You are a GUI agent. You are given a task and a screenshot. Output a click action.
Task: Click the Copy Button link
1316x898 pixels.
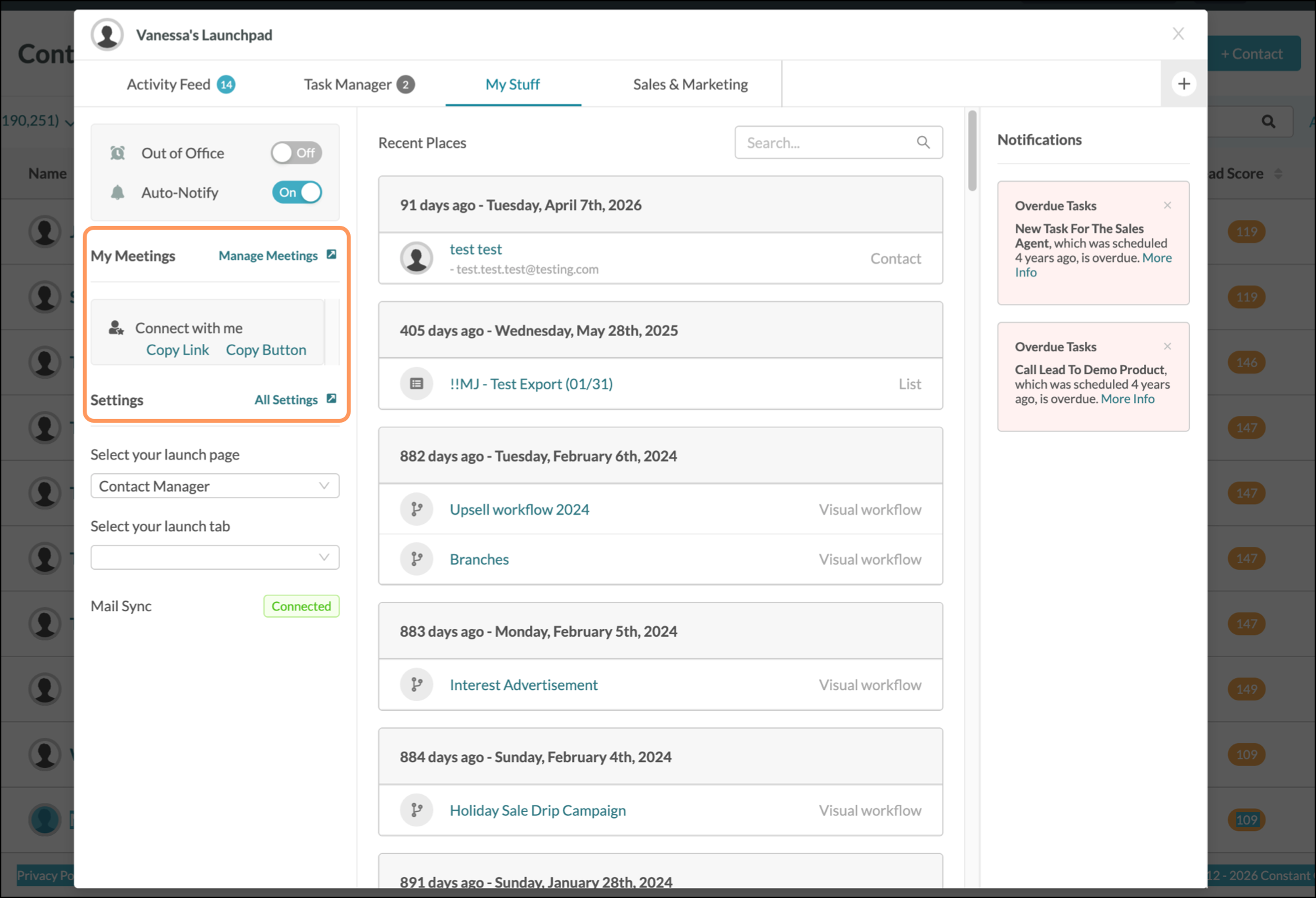266,350
